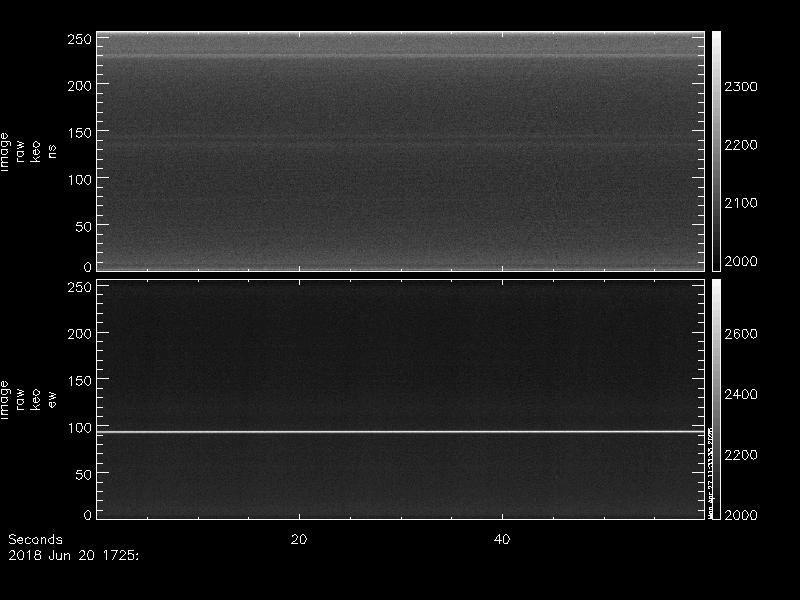This screenshot has height=600, width=800.
Task: Click the 40 seconds label on time axis
Action: 502,539
